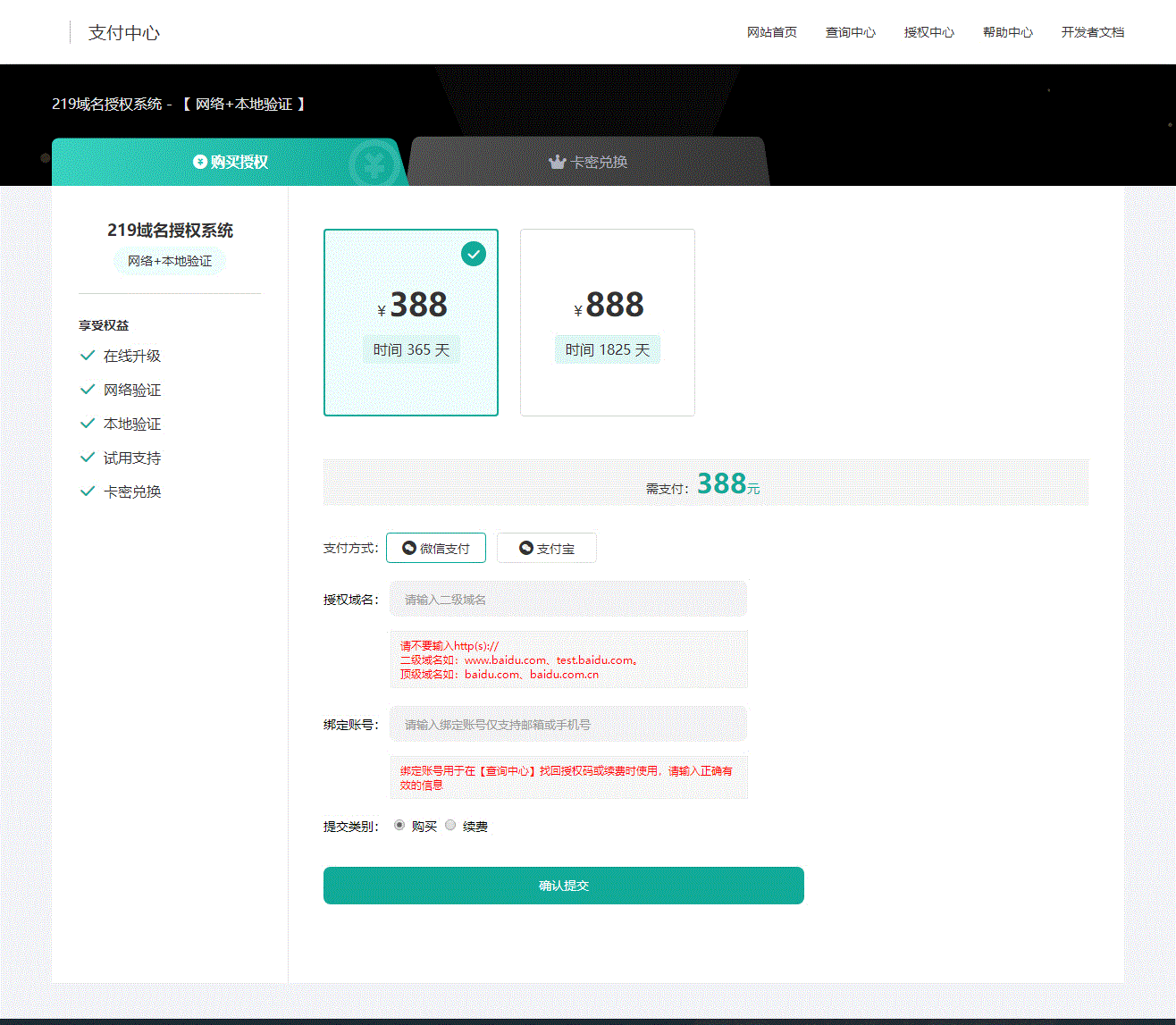1176x1025 pixels.
Task: Select the 续费 radio button
Action: tap(450, 826)
